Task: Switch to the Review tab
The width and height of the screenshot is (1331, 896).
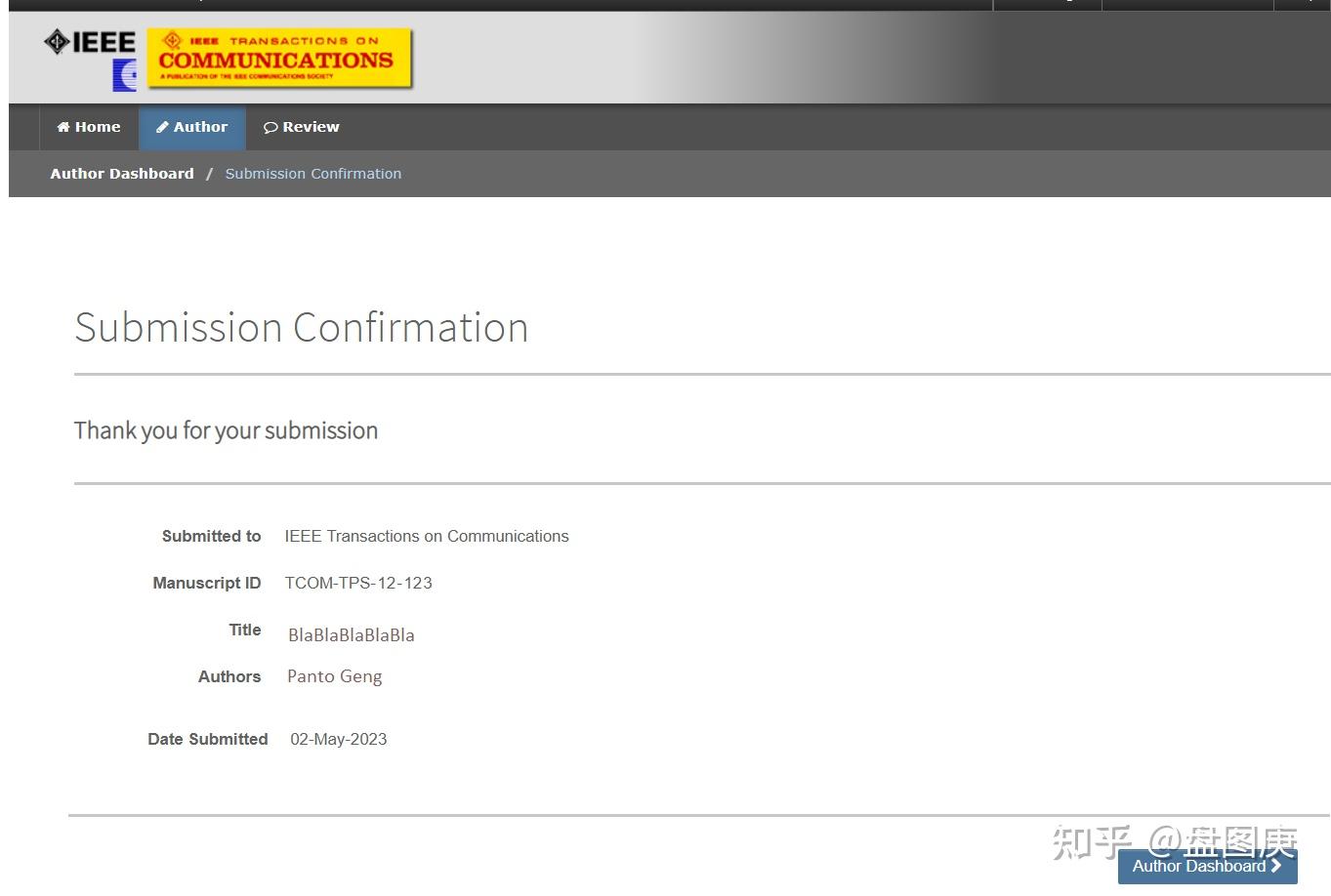Action: pyautogui.click(x=301, y=127)
